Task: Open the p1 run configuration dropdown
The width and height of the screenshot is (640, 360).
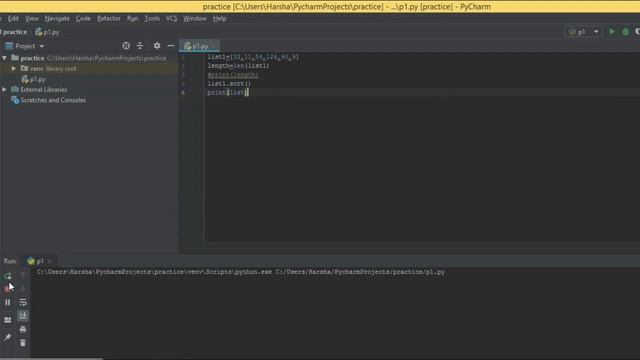Action: [x=584, y=32]
